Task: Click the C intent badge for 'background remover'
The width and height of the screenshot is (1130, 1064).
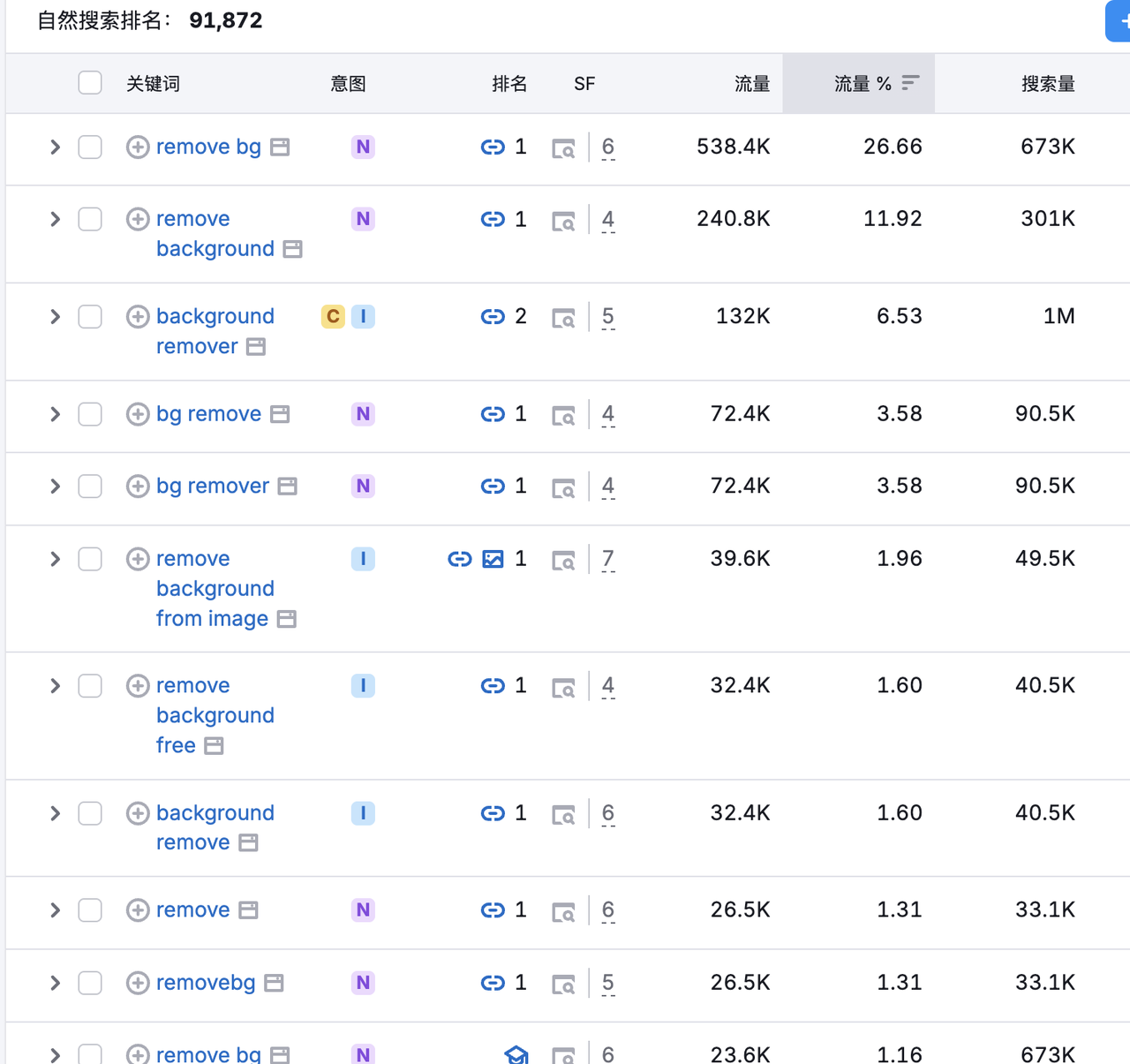Action: (333, 317)
